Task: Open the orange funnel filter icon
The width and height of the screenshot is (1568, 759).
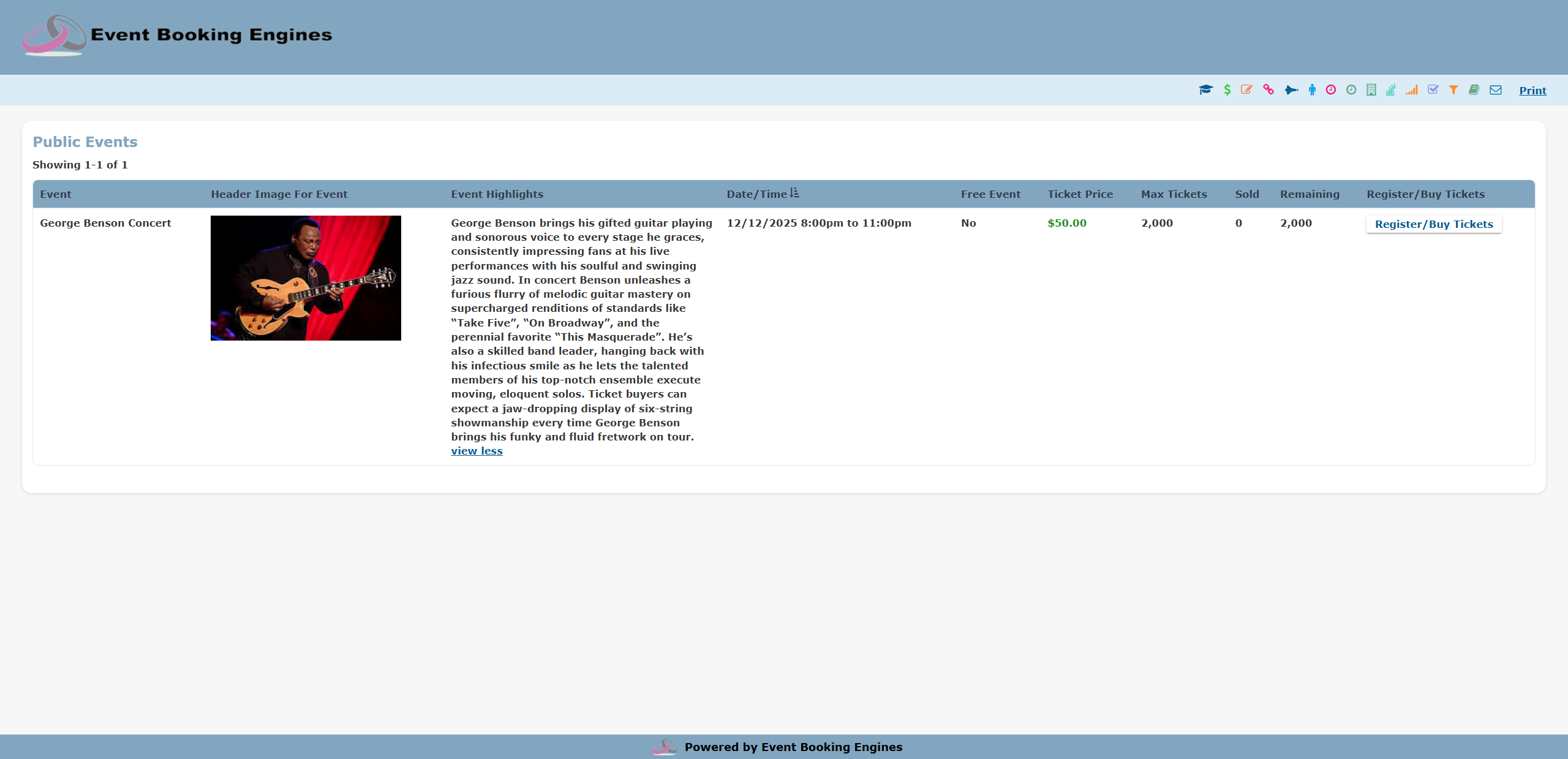Action: (x=1453, y=90)
